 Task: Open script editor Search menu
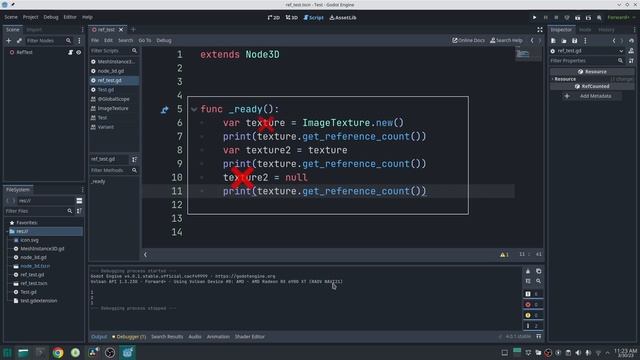coord(125,40)
